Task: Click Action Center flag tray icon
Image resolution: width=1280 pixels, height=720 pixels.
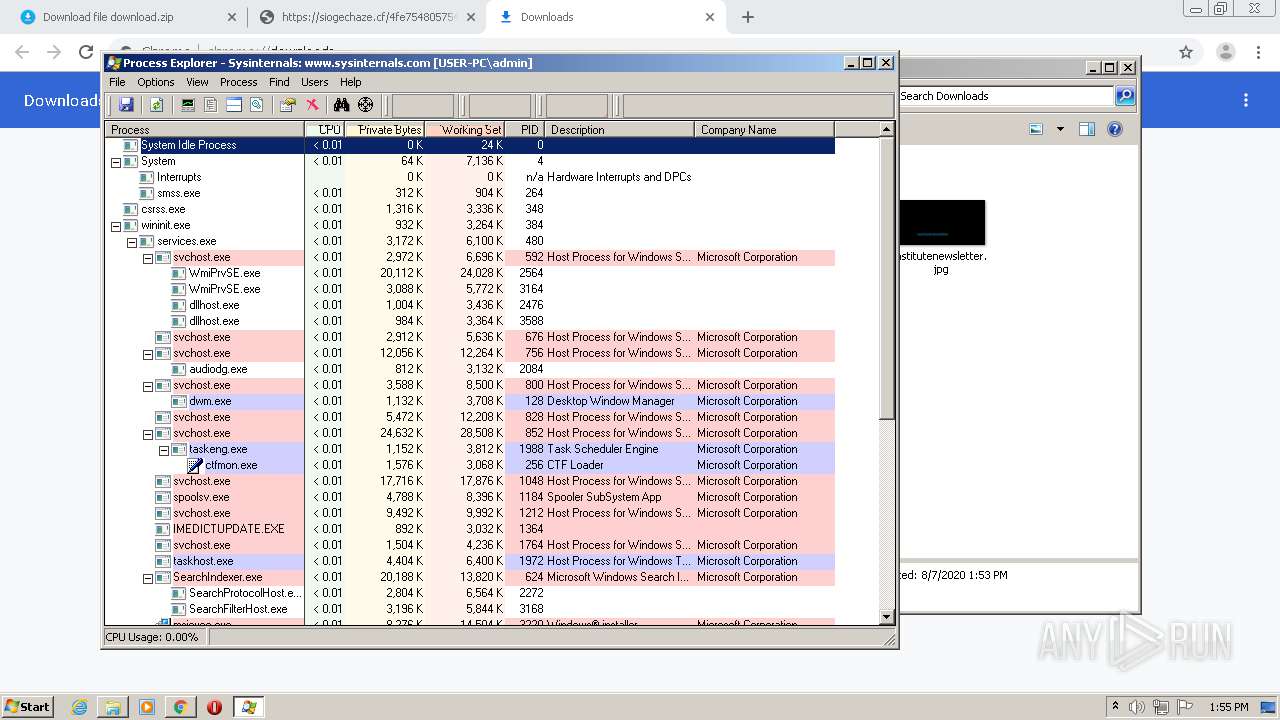Action: point(1185,707)
